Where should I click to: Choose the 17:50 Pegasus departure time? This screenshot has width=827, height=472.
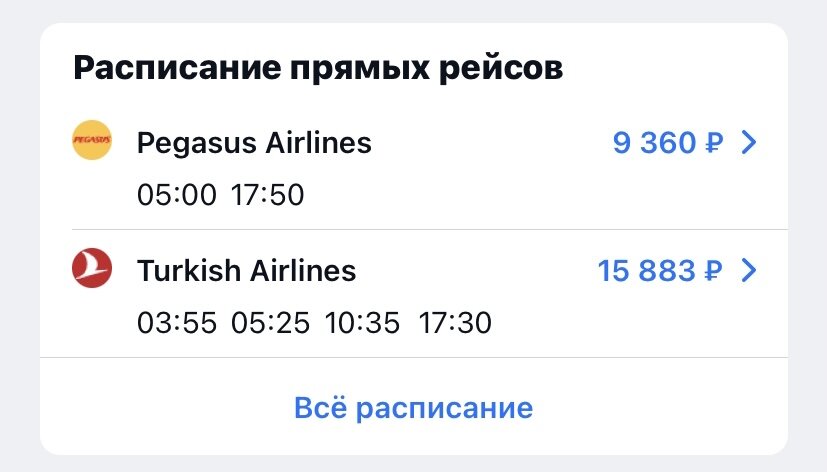point(267,195)
